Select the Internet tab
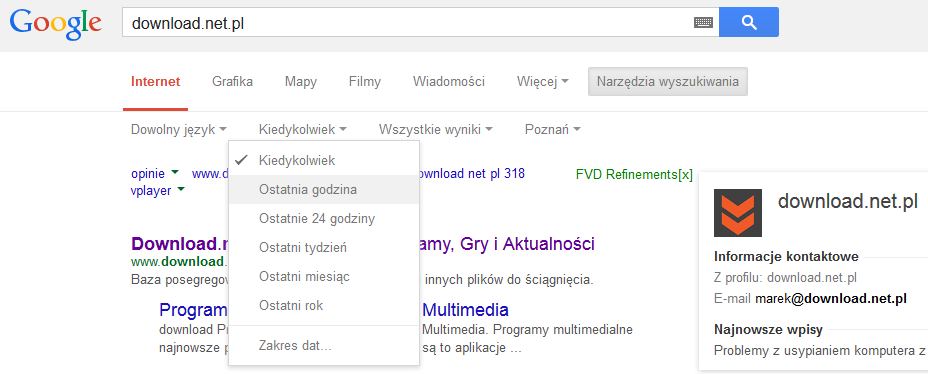This screenshot has height=374, width=928. 156,82
